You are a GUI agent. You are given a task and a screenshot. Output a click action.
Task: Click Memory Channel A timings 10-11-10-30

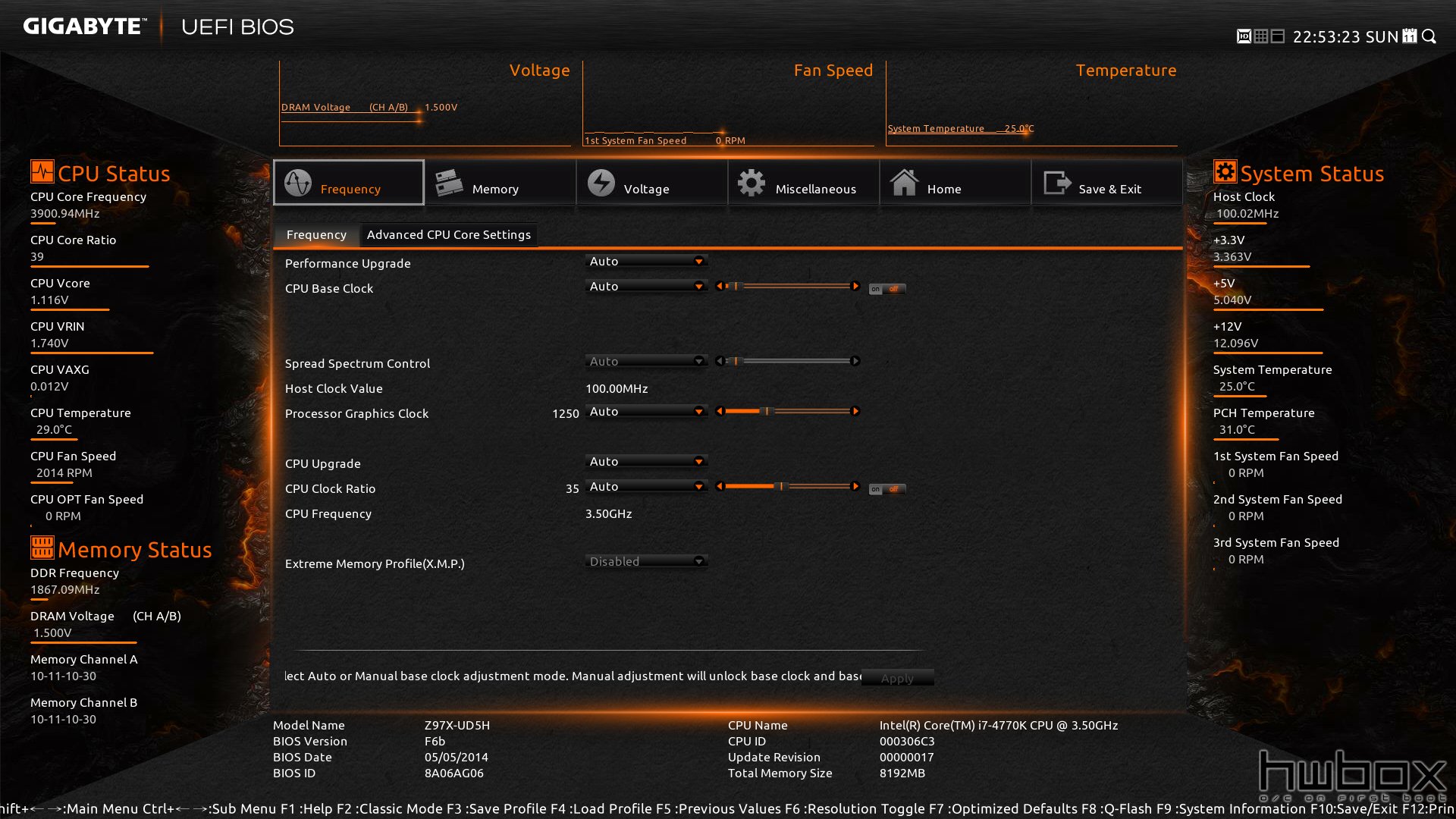64,676
